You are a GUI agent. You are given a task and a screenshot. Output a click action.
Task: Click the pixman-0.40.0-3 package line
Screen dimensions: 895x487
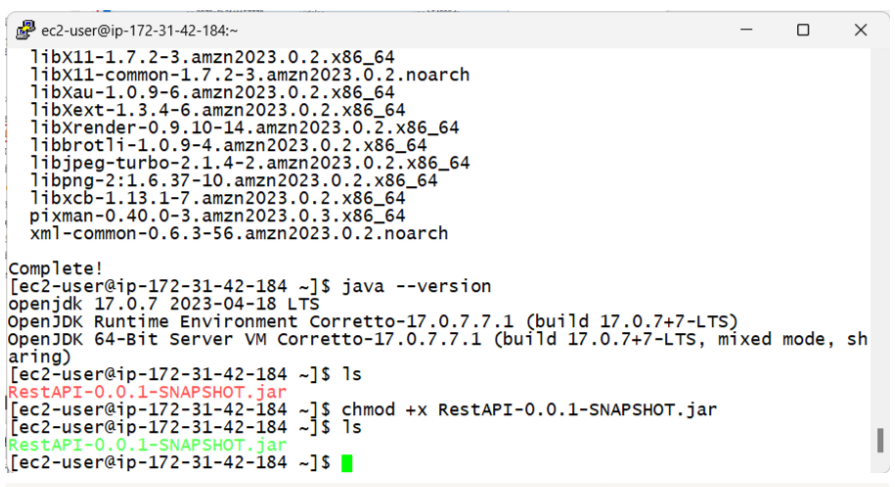217,215
